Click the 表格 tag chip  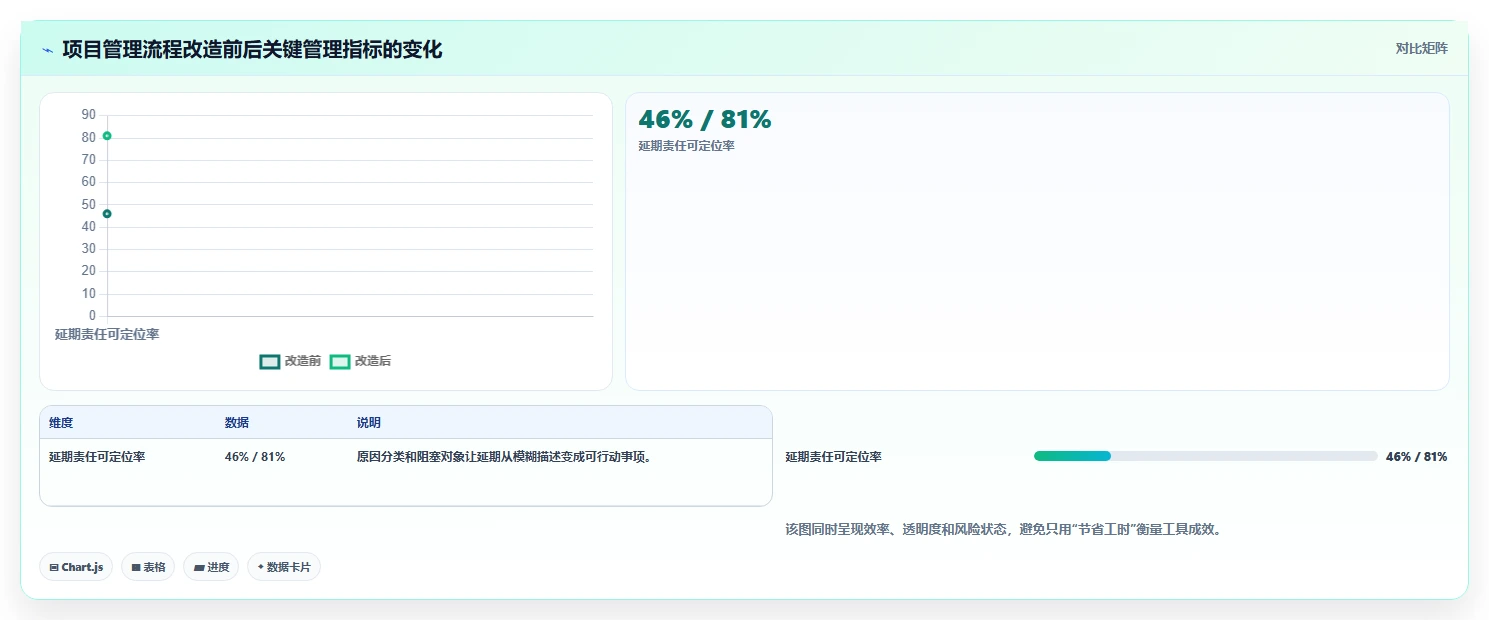pos(148,567)
